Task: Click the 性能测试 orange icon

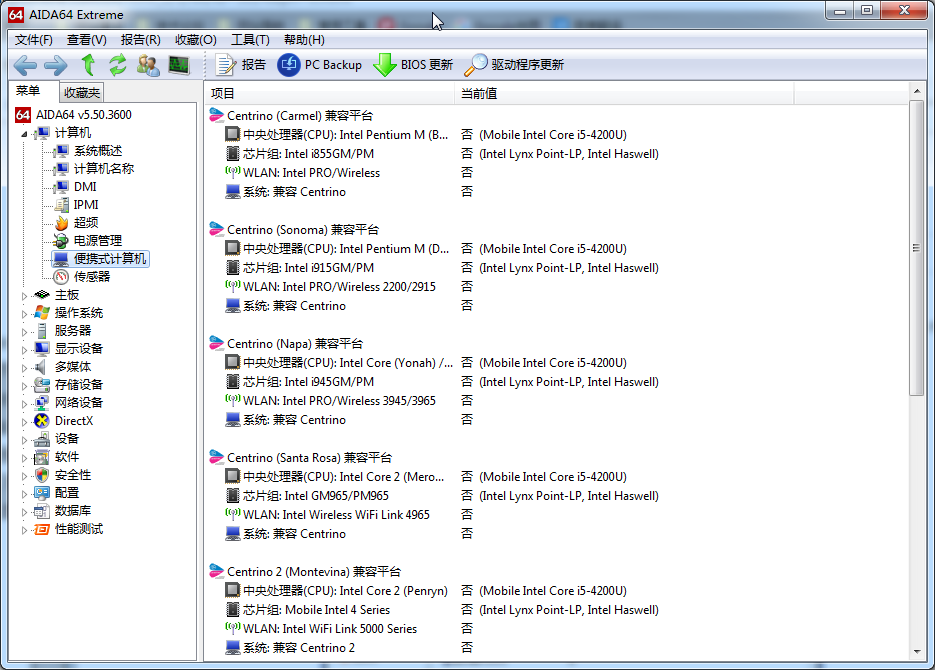Action: click(x=42, y=529)
